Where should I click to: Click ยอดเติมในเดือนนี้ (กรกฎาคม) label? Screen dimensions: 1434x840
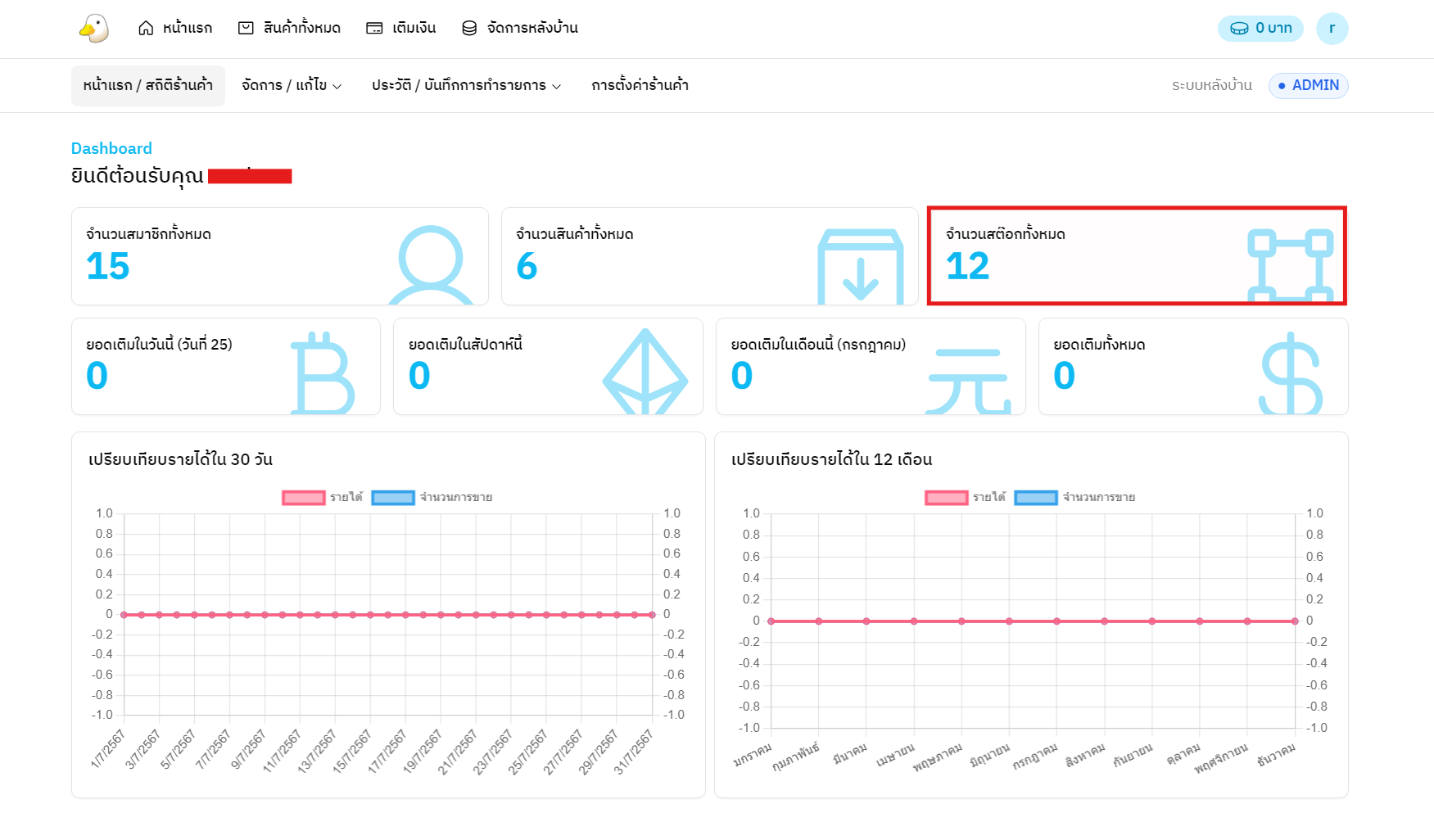pyautogui.click(x=818, y=344)
